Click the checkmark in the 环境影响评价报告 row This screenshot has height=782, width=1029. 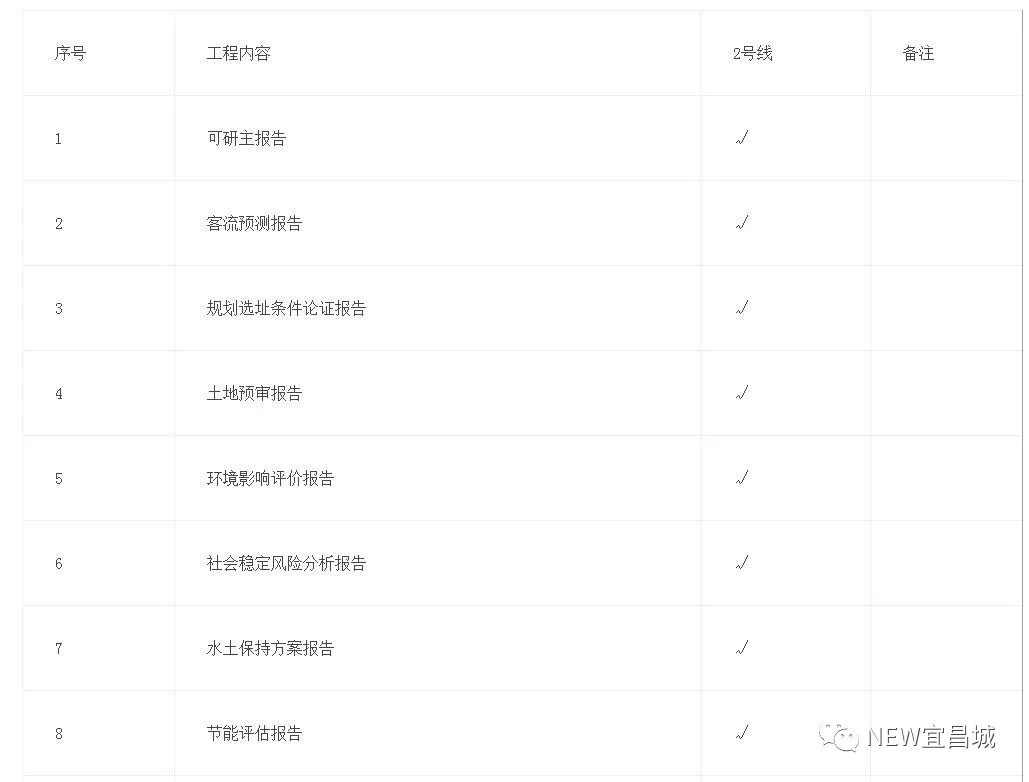(741, 478)
